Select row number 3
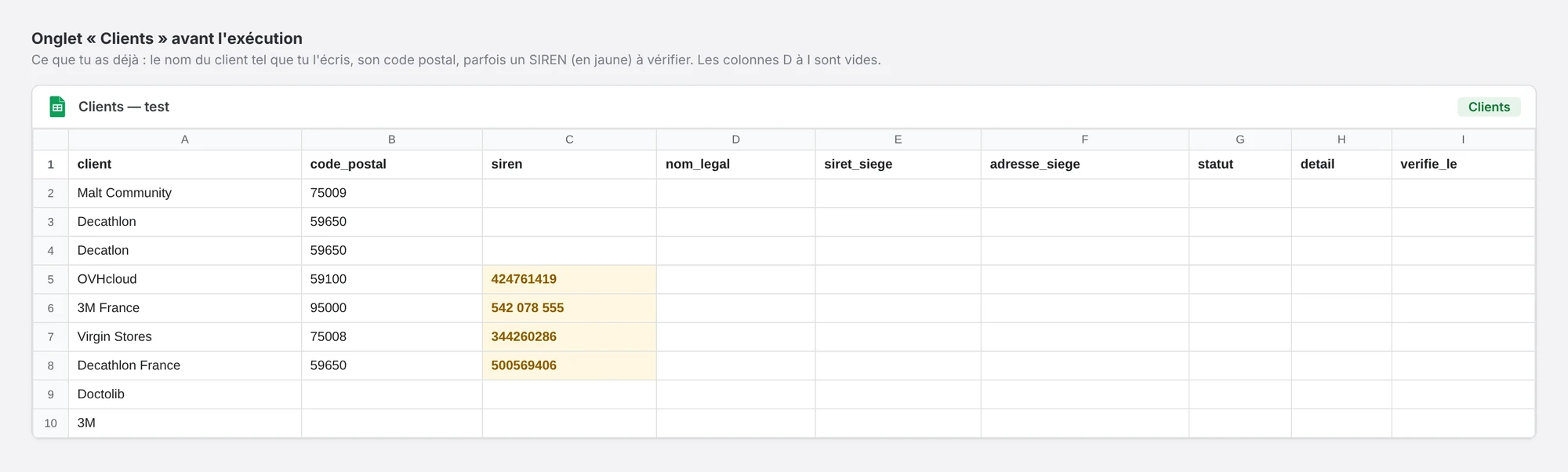This screenshot has height=472, width=1568. (51, 222)
